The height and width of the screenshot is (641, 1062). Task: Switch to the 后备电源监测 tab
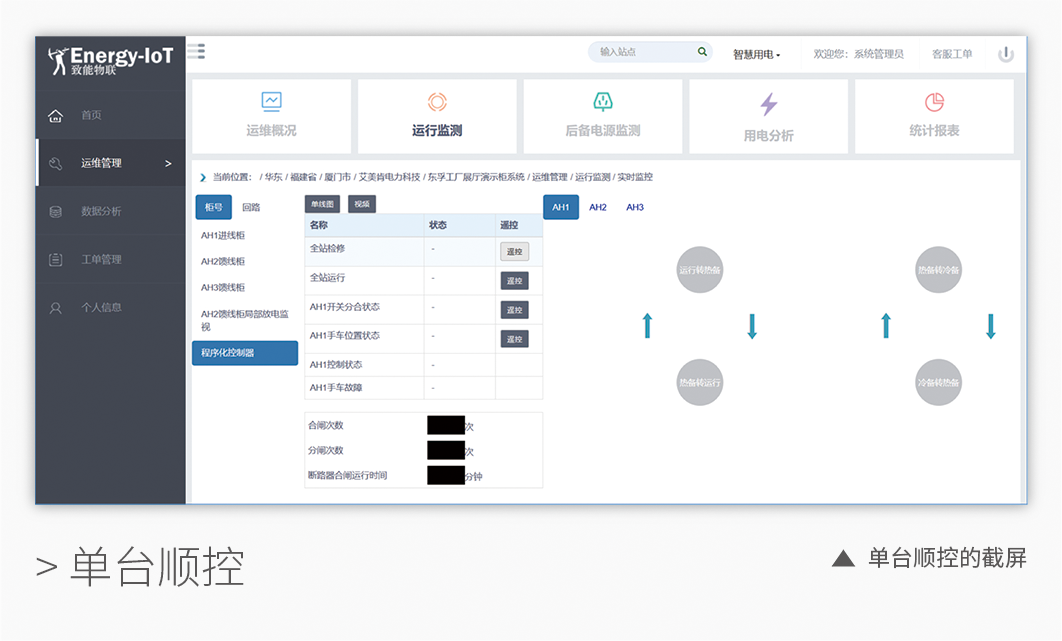pyautogui.click(x=603, y=117)
